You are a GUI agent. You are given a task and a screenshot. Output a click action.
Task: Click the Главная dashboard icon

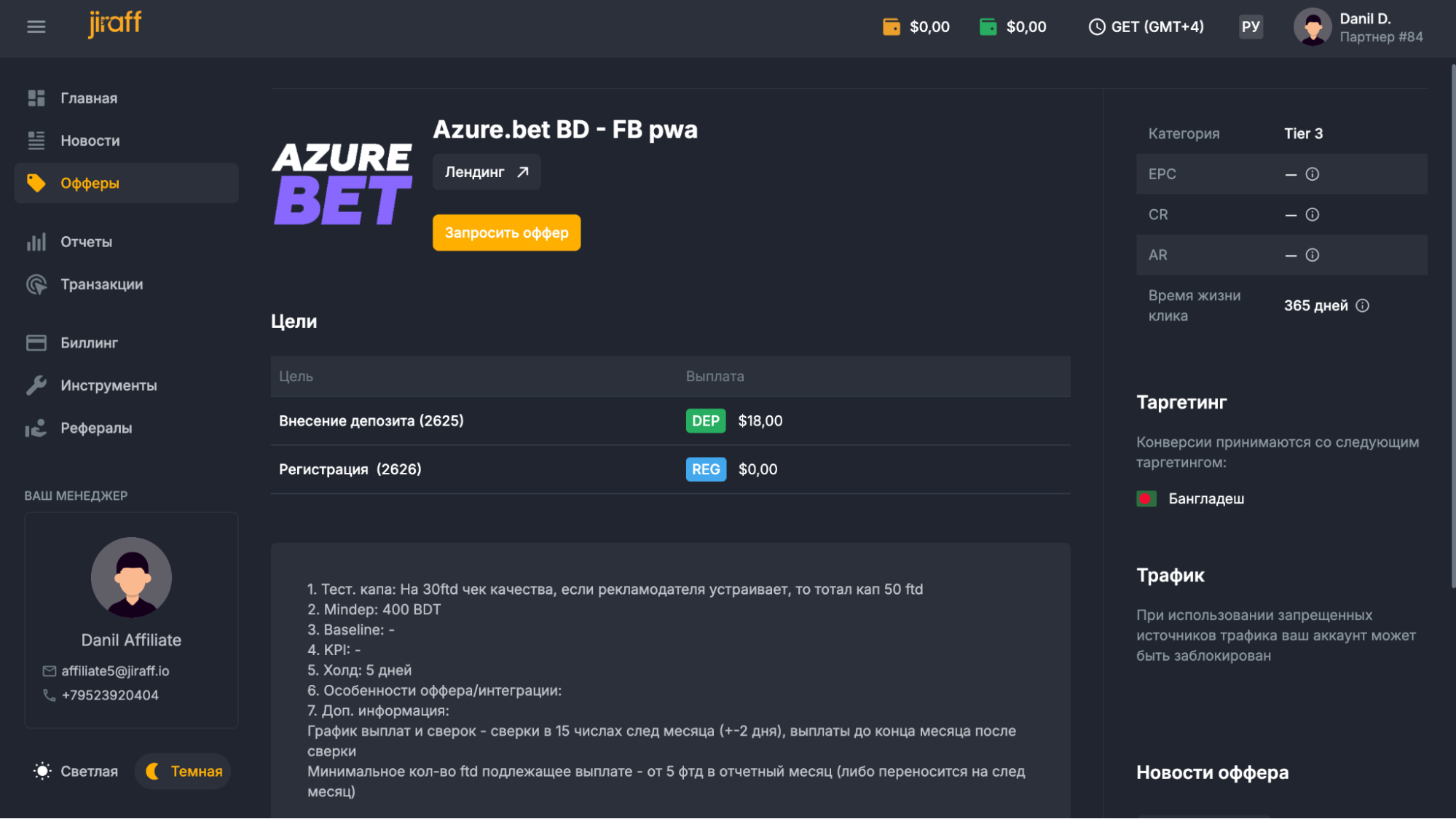pyautogui.click(x=36, y=98)
